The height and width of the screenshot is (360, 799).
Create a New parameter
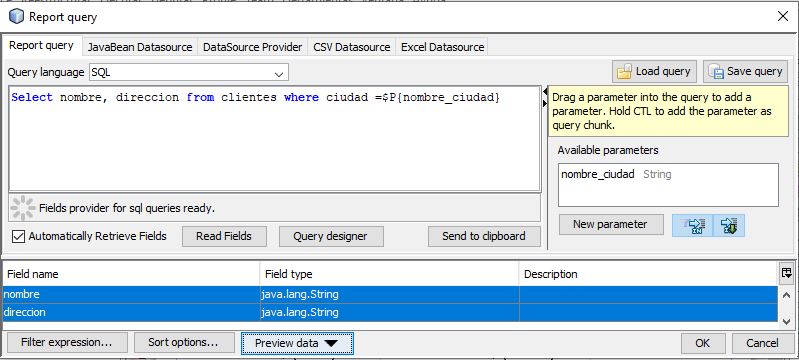click(x=610, y=224)
